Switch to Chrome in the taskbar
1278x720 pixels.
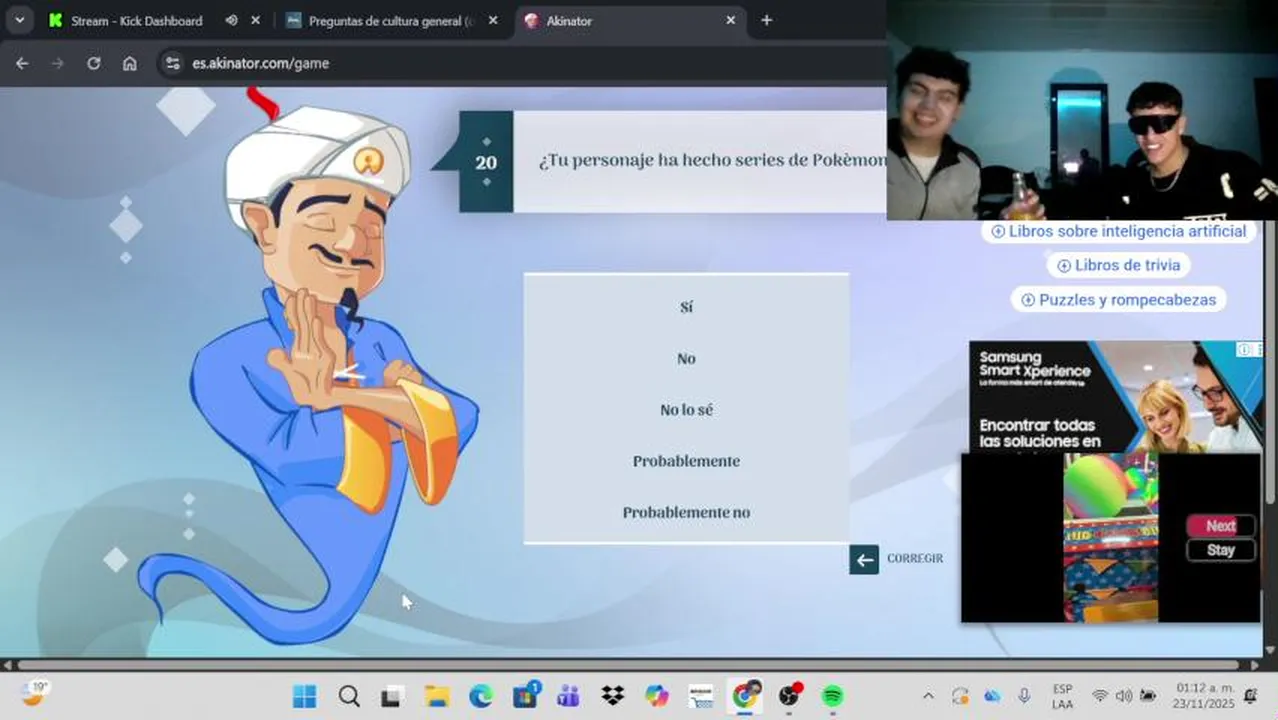[x=745, y=696]
